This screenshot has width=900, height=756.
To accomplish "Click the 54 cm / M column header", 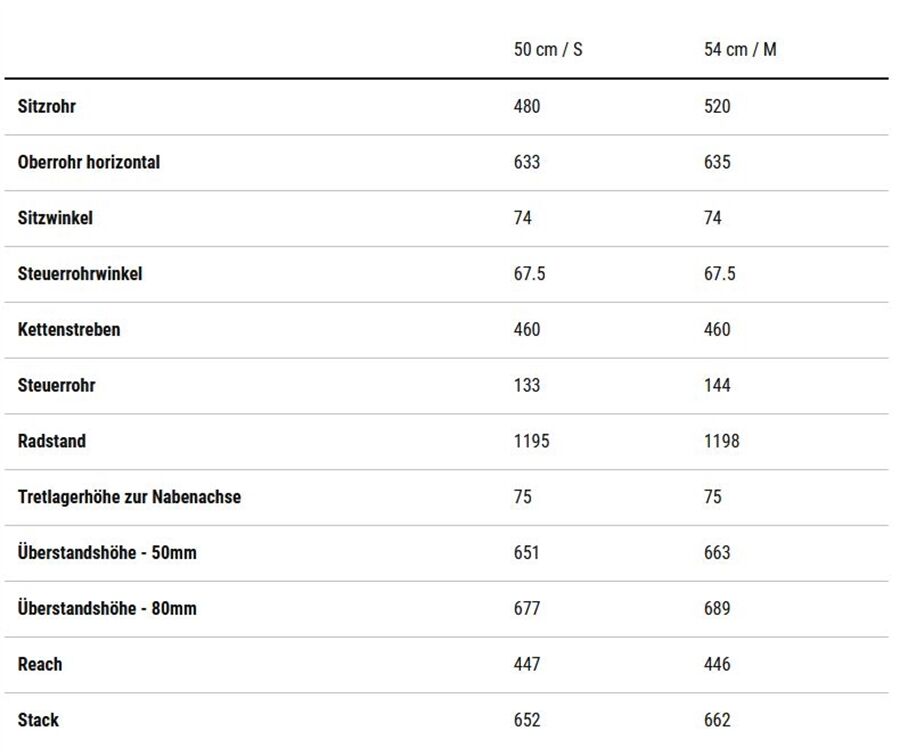I will coord(740,49).
